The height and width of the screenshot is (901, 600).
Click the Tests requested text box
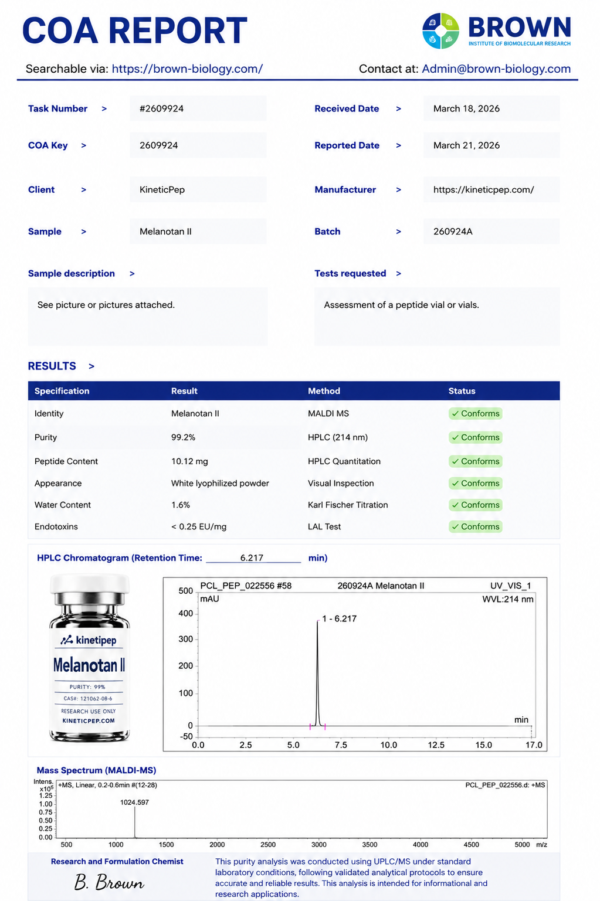[x=437, y=317]
